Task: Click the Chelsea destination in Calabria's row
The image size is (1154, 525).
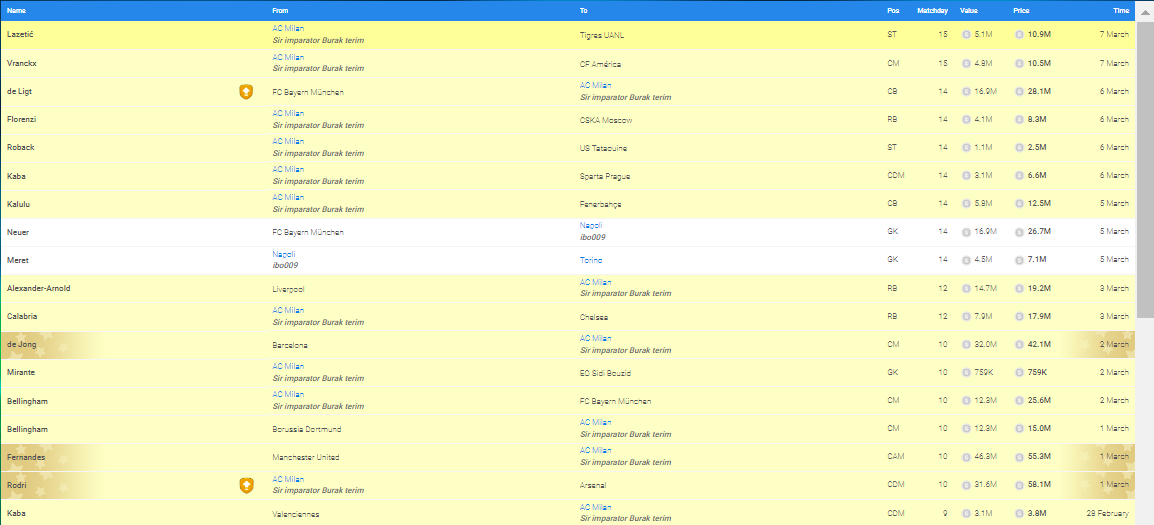Action: pos(593,317)
